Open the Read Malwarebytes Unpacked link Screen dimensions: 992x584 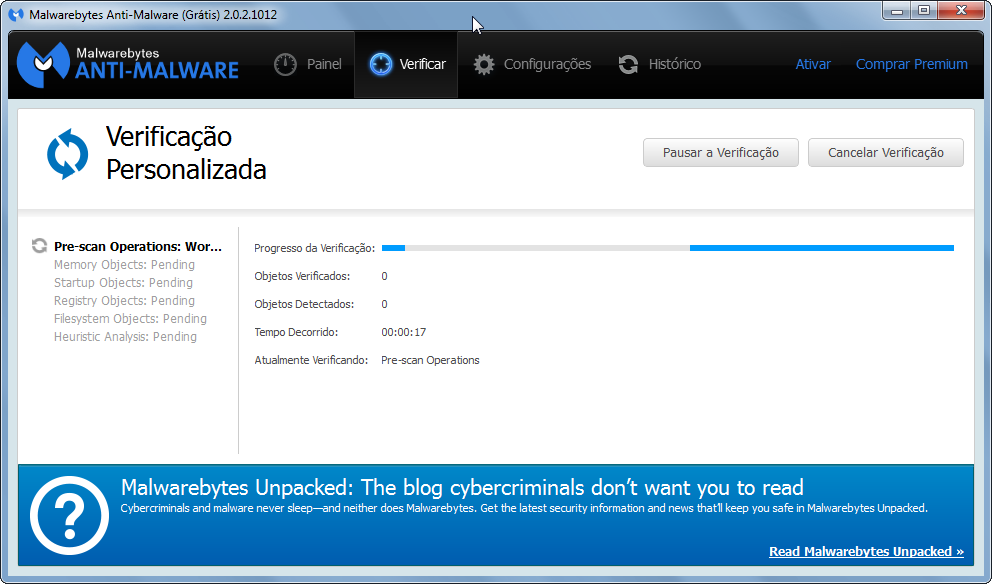pyautogui.click(x=866, y=551)
